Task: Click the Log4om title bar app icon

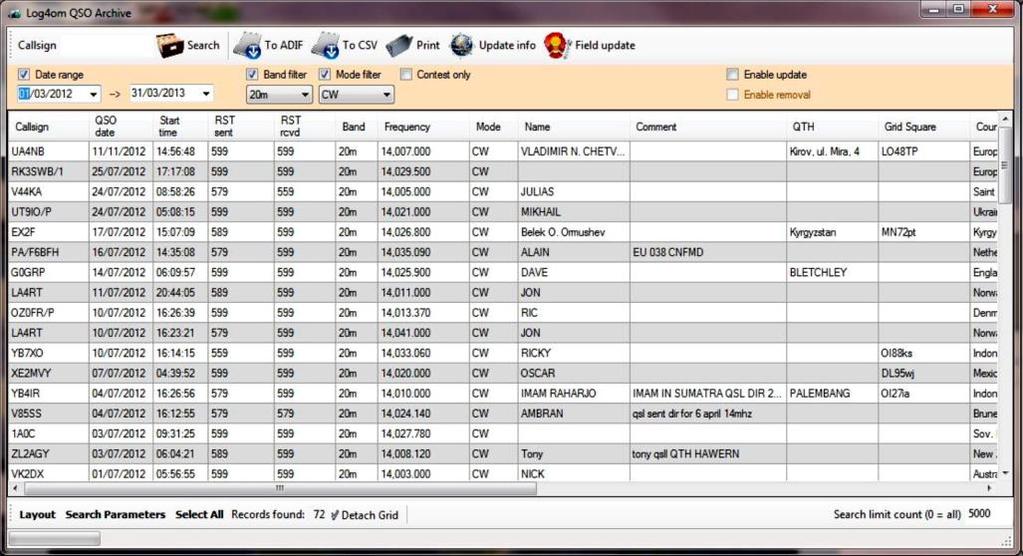Action: 15,13
